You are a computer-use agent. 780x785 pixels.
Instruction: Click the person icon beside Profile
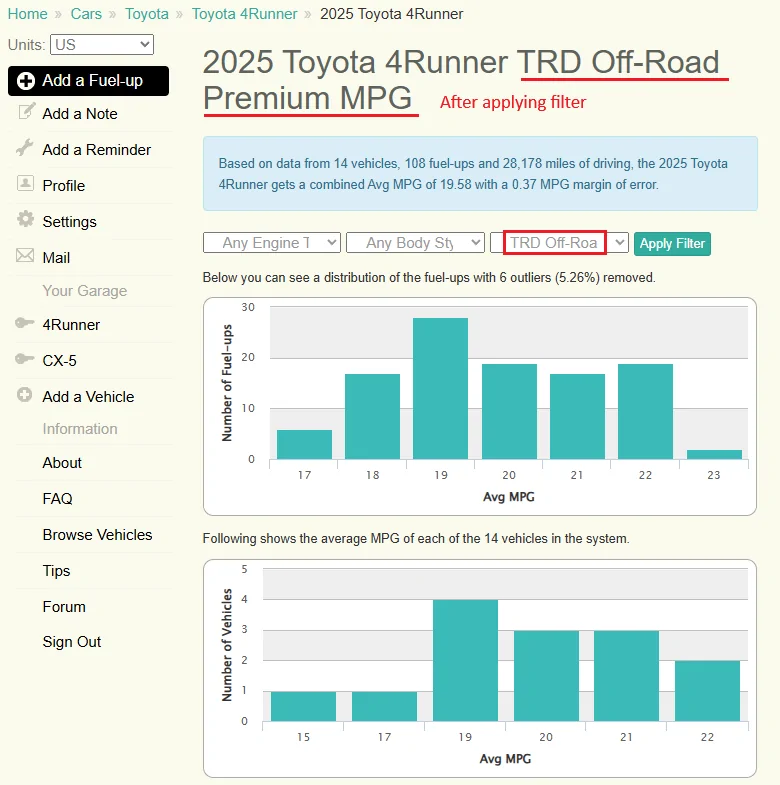click(25, 183)
